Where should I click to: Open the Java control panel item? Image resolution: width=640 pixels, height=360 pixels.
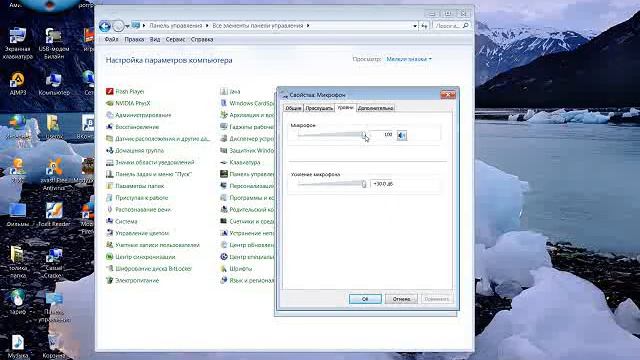pos(230,91)
